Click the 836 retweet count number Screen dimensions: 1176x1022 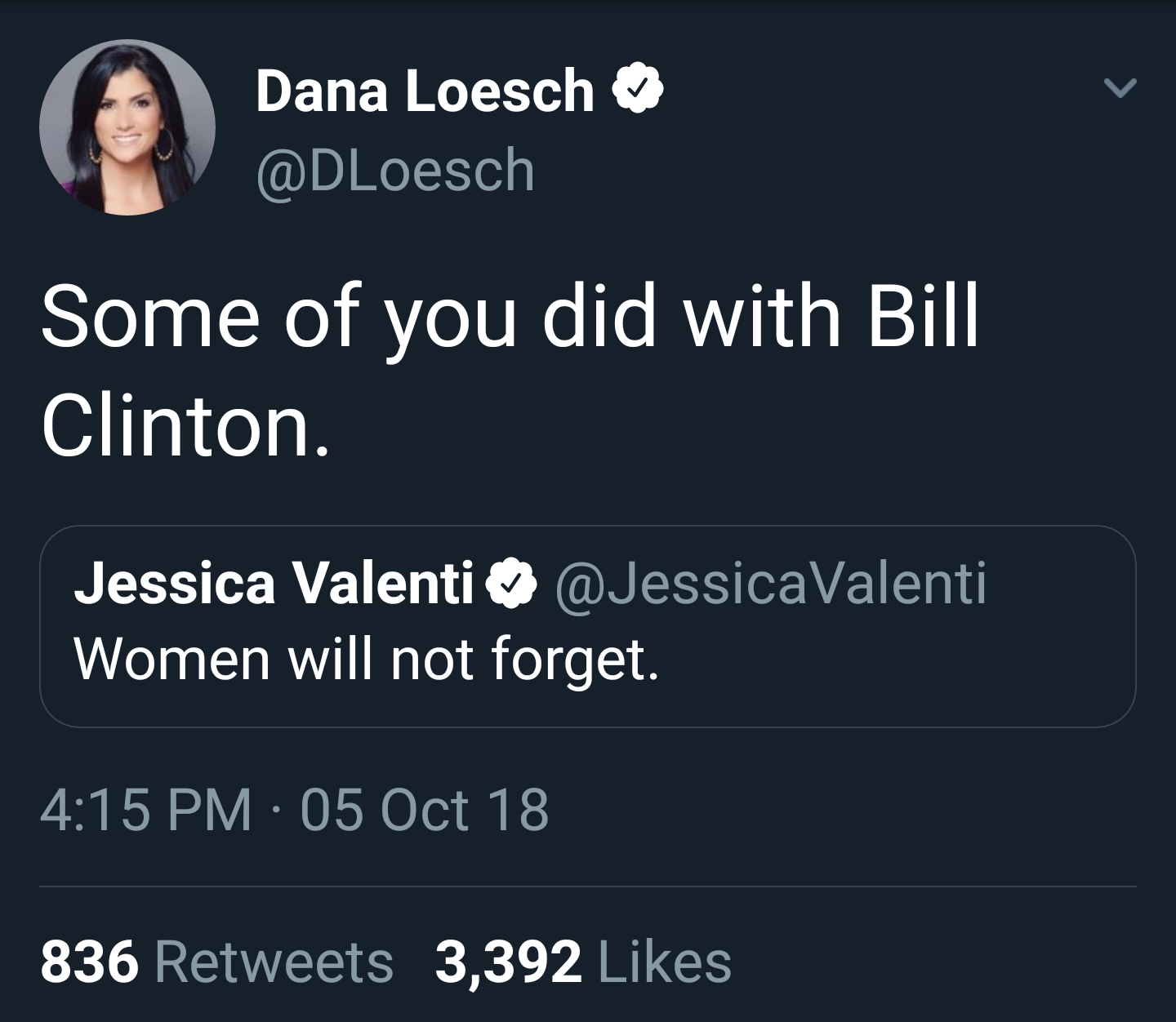pos(89,961)
